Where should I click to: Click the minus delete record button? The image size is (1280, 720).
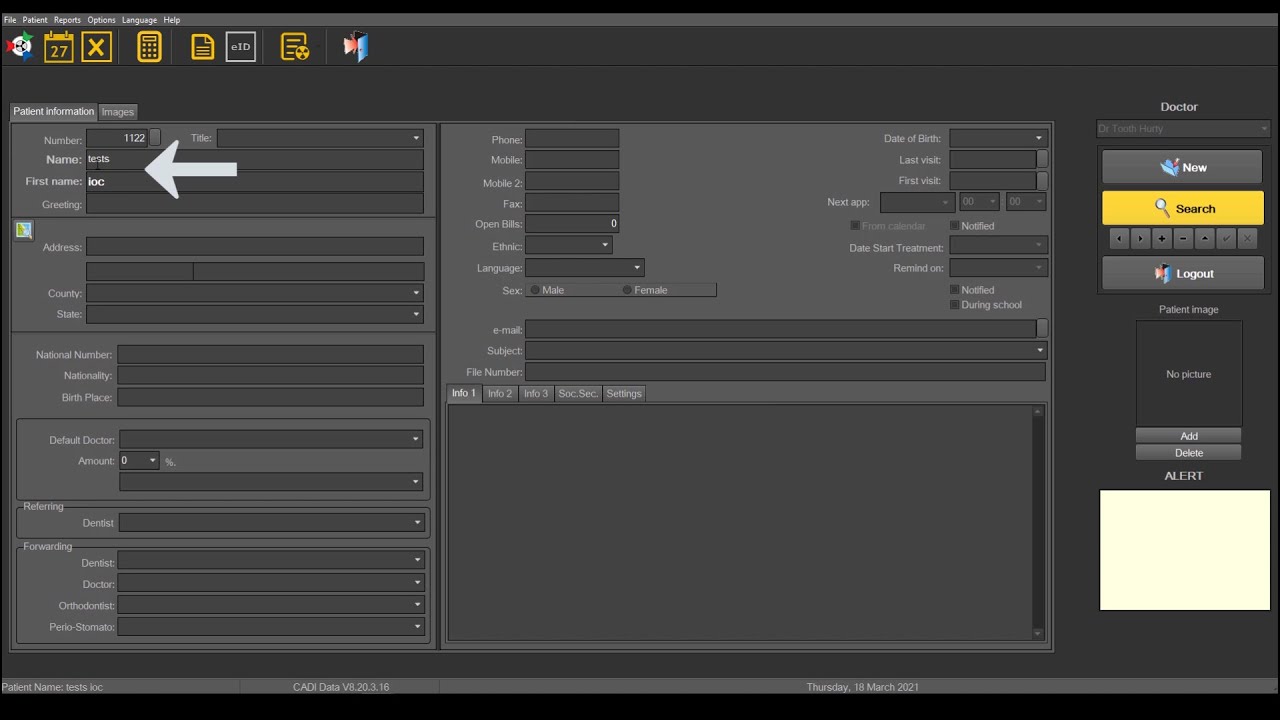tap(1183, 239)
